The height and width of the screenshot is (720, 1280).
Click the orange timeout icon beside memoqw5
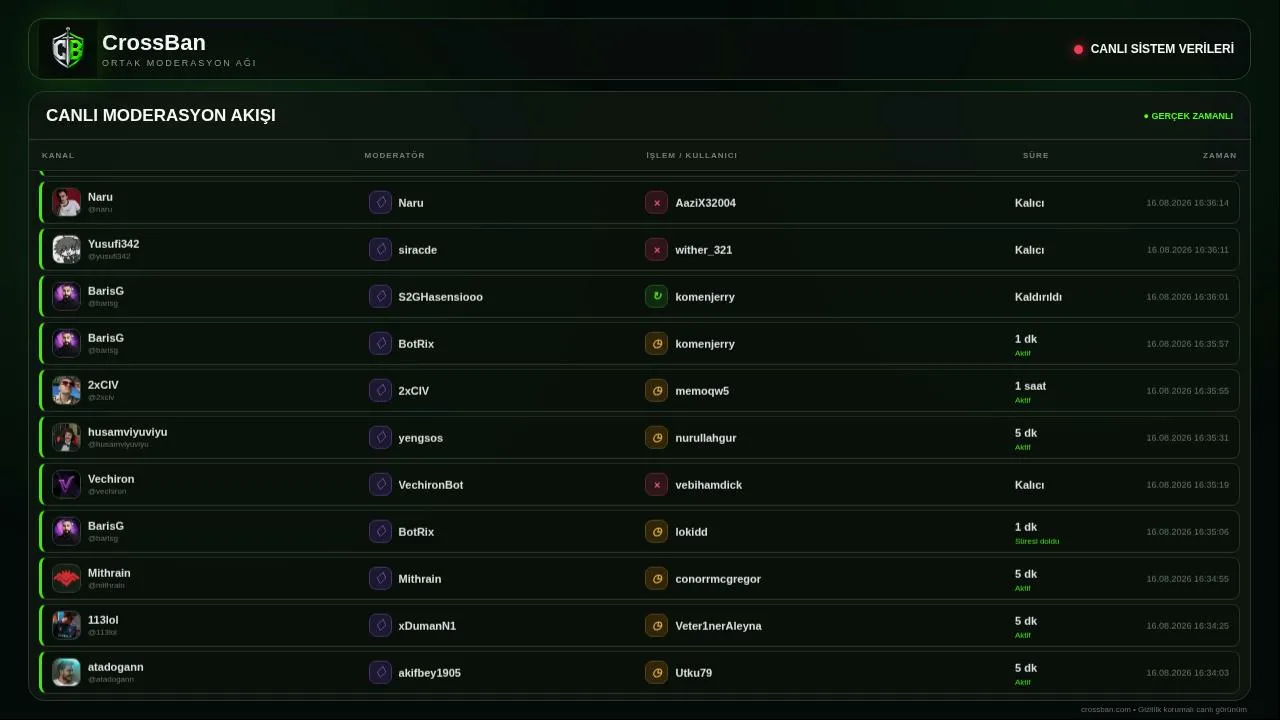tap(656, 391)
